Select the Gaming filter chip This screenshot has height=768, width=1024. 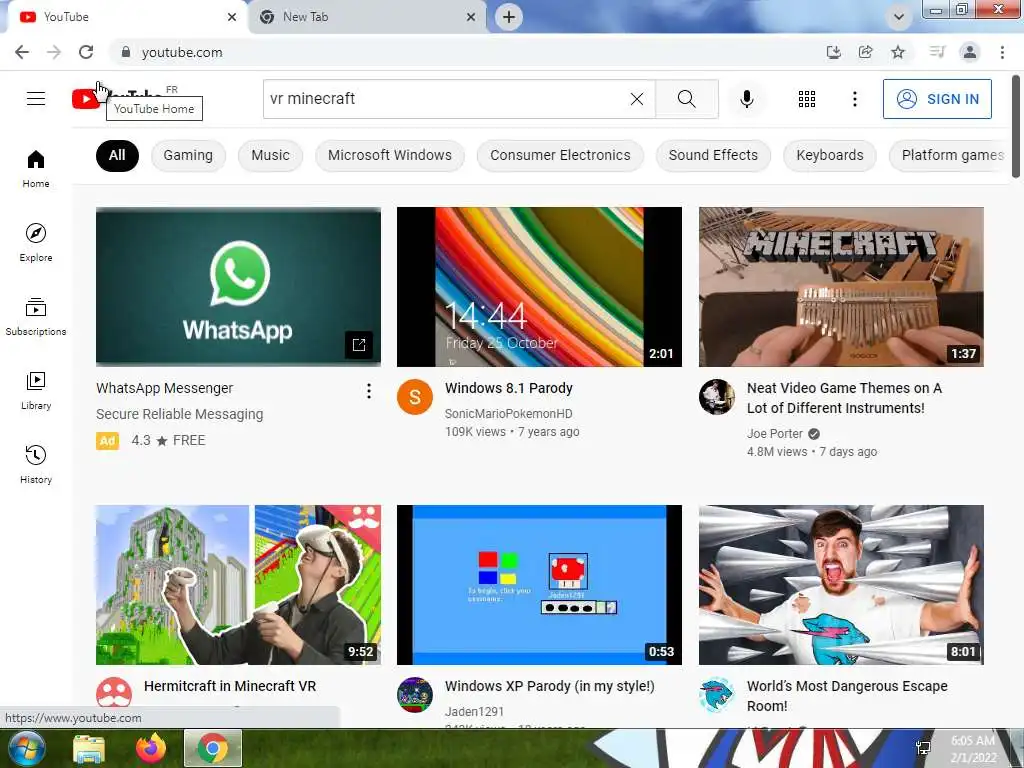tap(188, 155)
